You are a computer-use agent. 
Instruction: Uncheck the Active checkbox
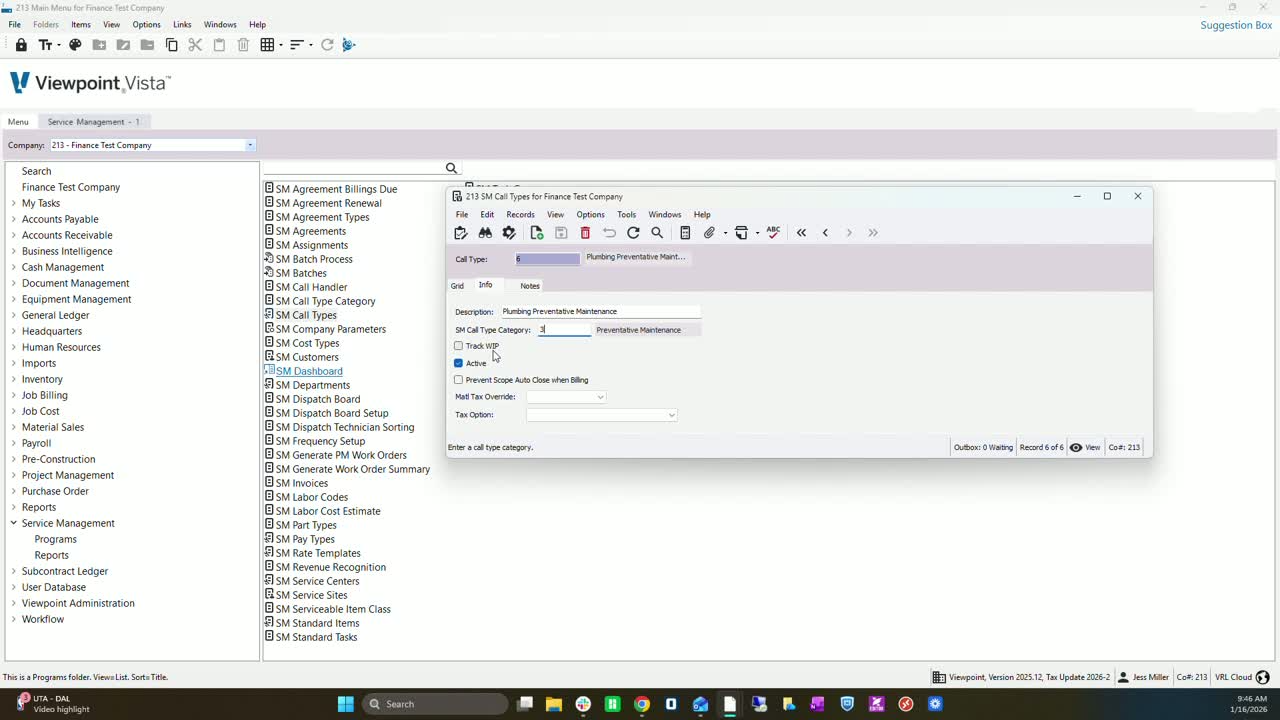click(x=459, y=363)
